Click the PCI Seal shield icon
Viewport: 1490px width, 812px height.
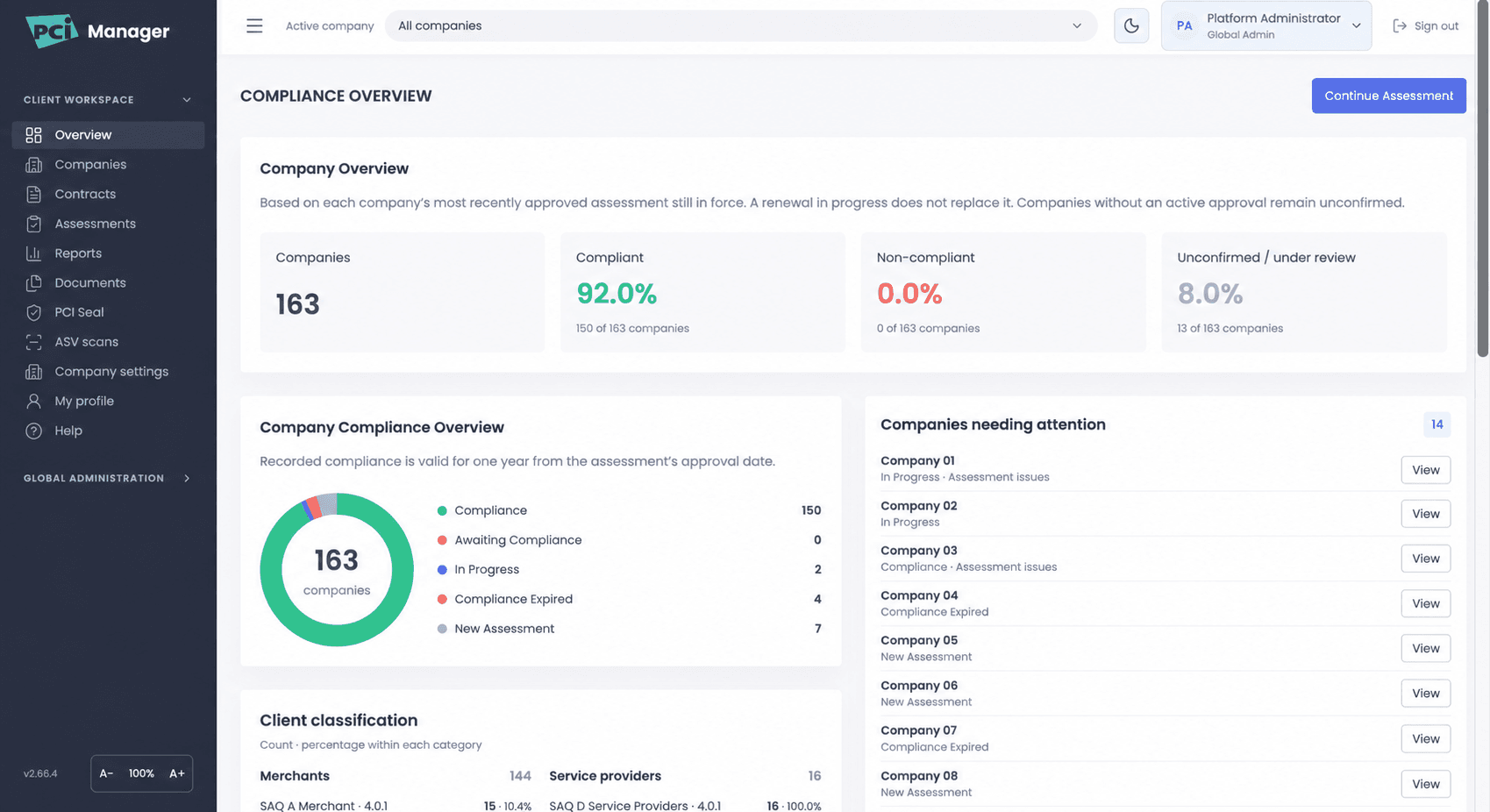(x=33, y=312)
